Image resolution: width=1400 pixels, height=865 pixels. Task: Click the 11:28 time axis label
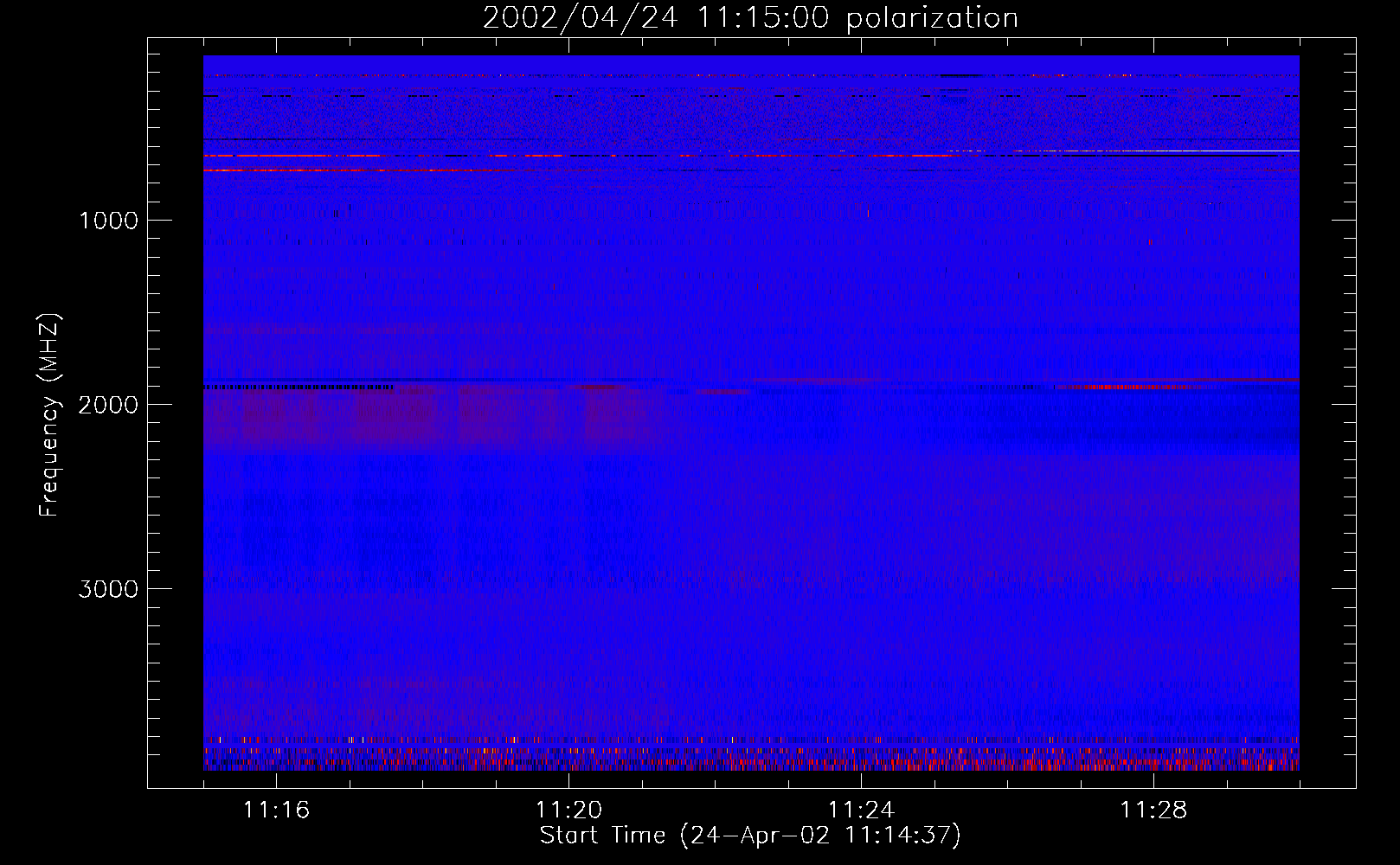(1153, 810)
